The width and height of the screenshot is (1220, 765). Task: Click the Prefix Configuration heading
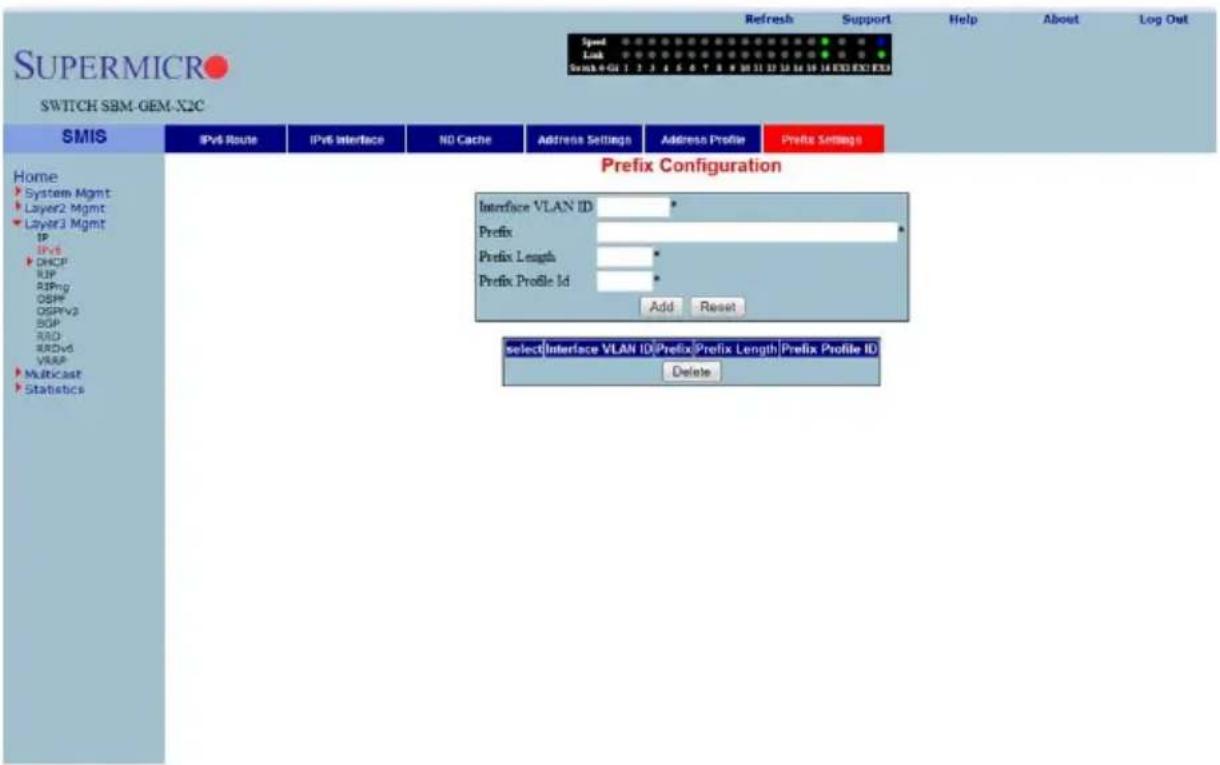pos(691,167)
